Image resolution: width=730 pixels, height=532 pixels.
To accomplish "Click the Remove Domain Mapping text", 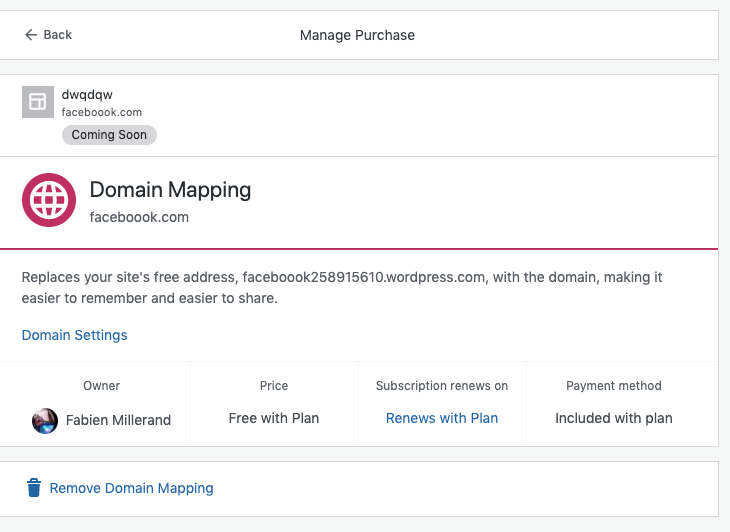I will (x=131, y=488).
